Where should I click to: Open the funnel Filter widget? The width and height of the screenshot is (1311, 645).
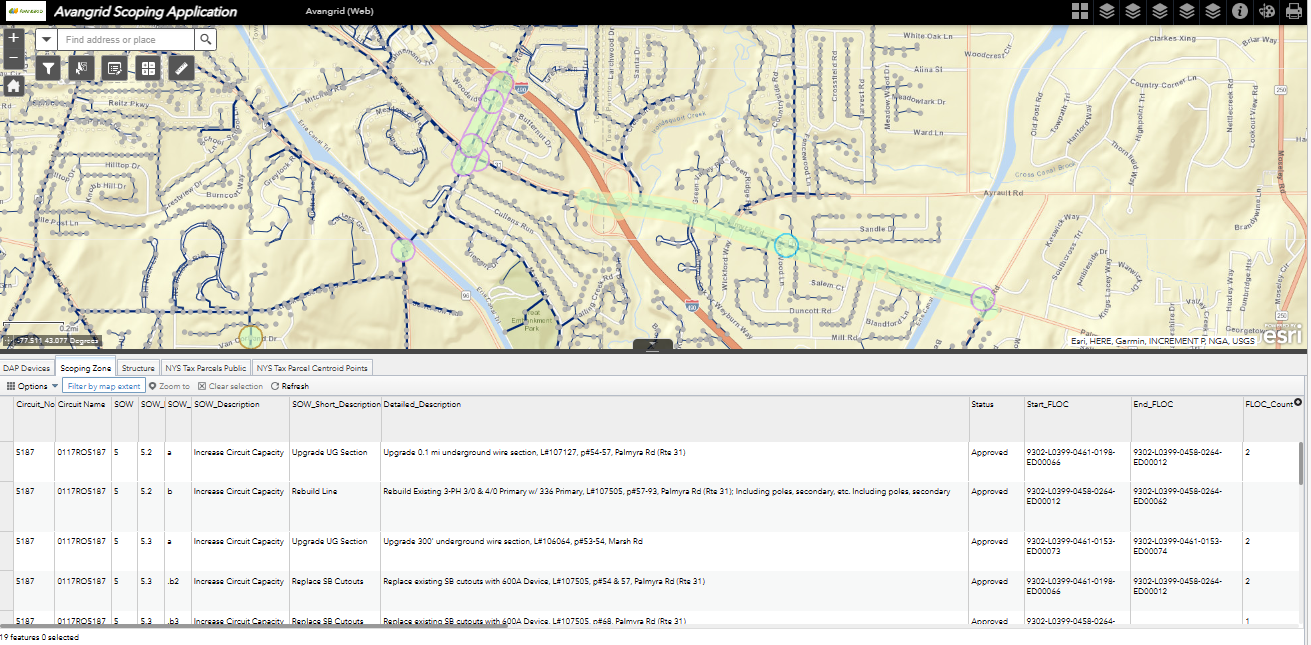49,68
